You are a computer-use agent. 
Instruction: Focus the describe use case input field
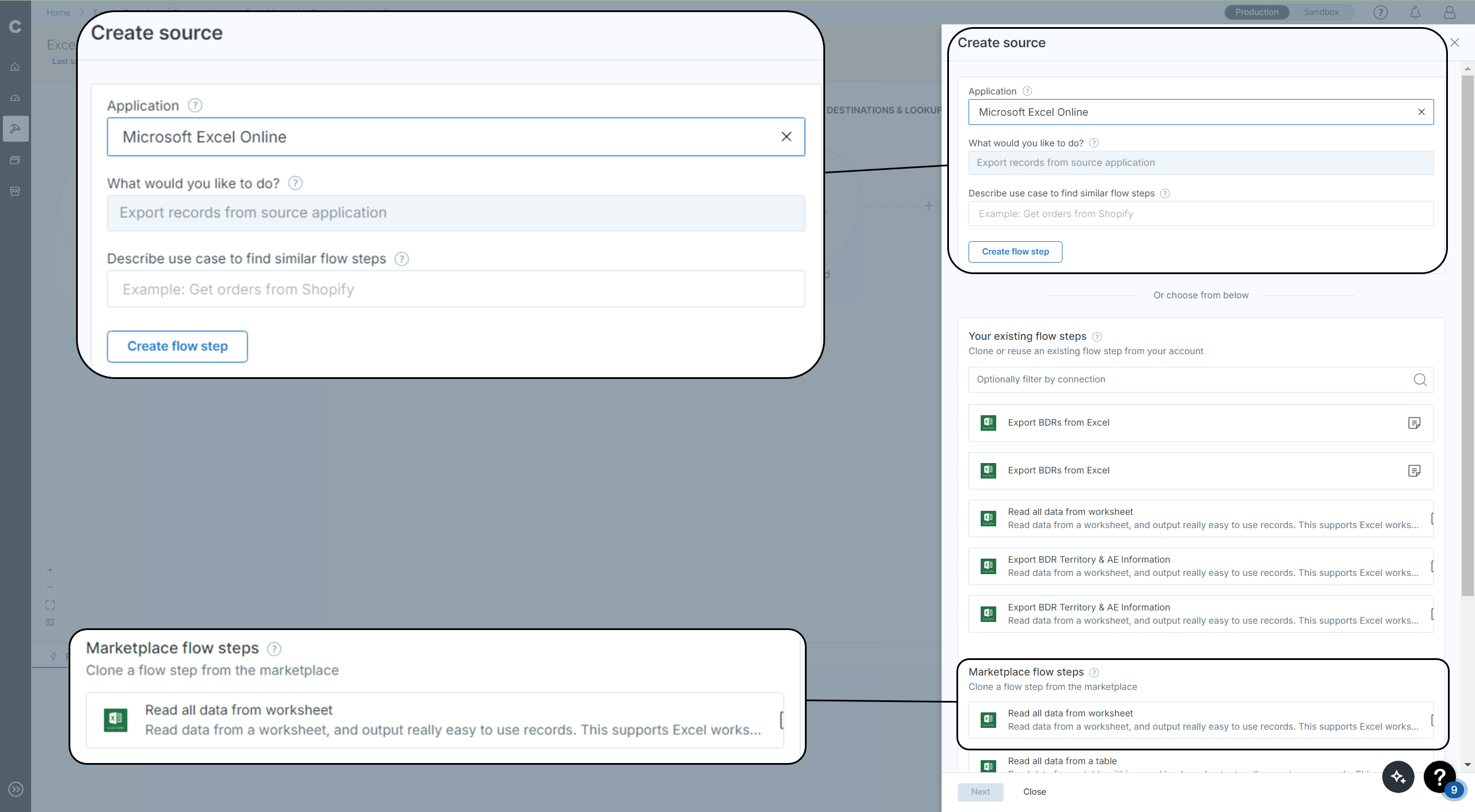pos(1201,214)
